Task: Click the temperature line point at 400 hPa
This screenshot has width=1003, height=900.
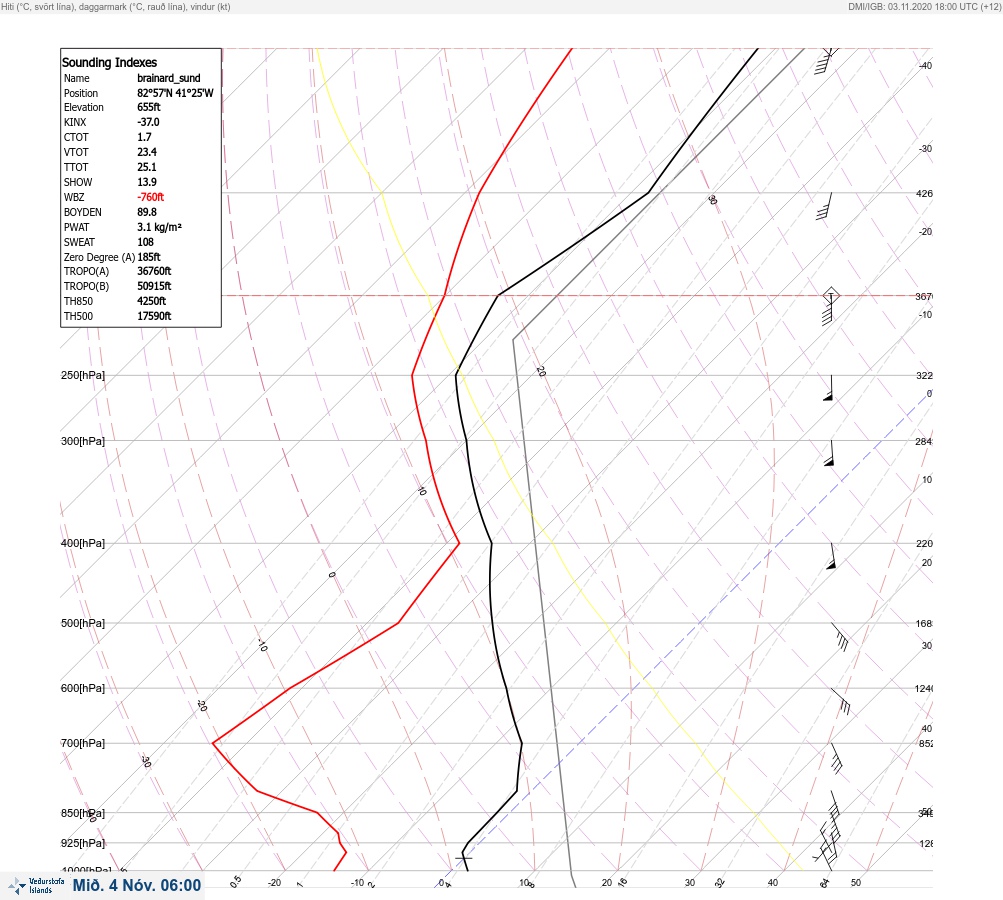Action: [491, 543]
